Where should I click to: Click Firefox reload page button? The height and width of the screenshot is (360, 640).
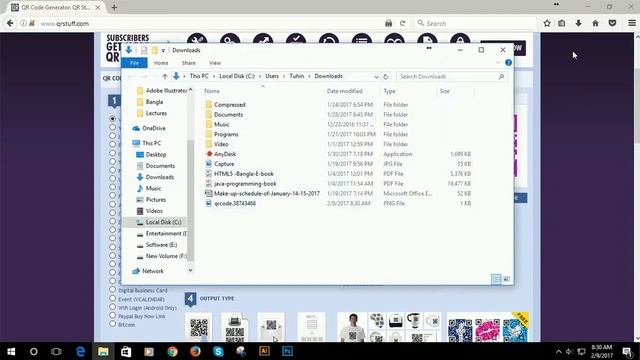tap(402, 23)
